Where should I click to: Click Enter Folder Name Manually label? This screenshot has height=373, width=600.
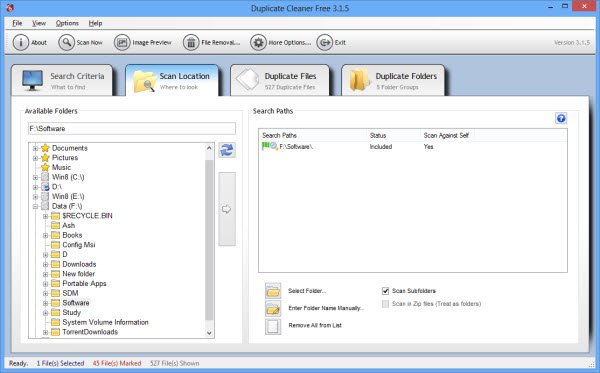coord(326,308)
